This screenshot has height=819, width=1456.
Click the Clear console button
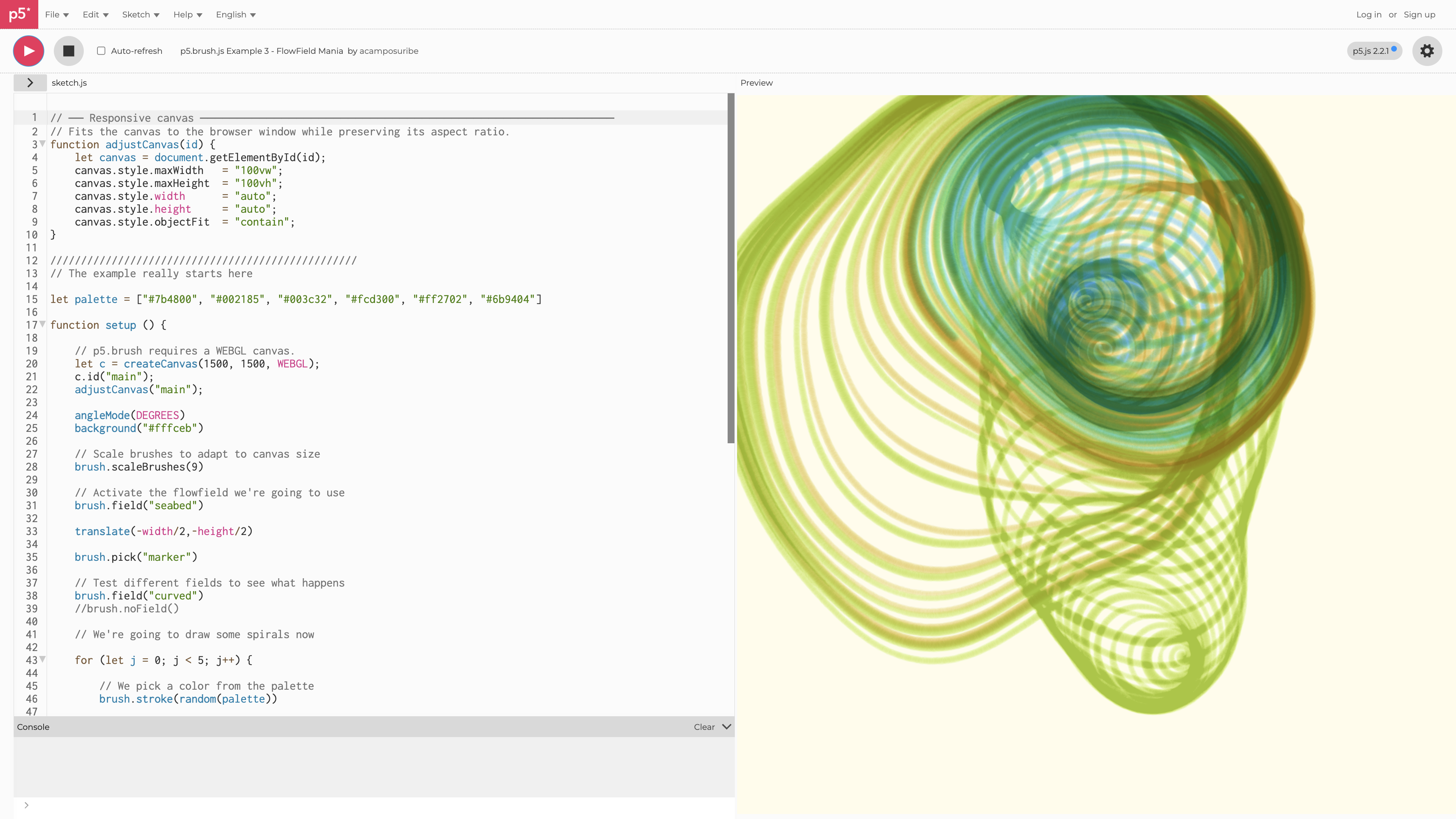[704, 727]
